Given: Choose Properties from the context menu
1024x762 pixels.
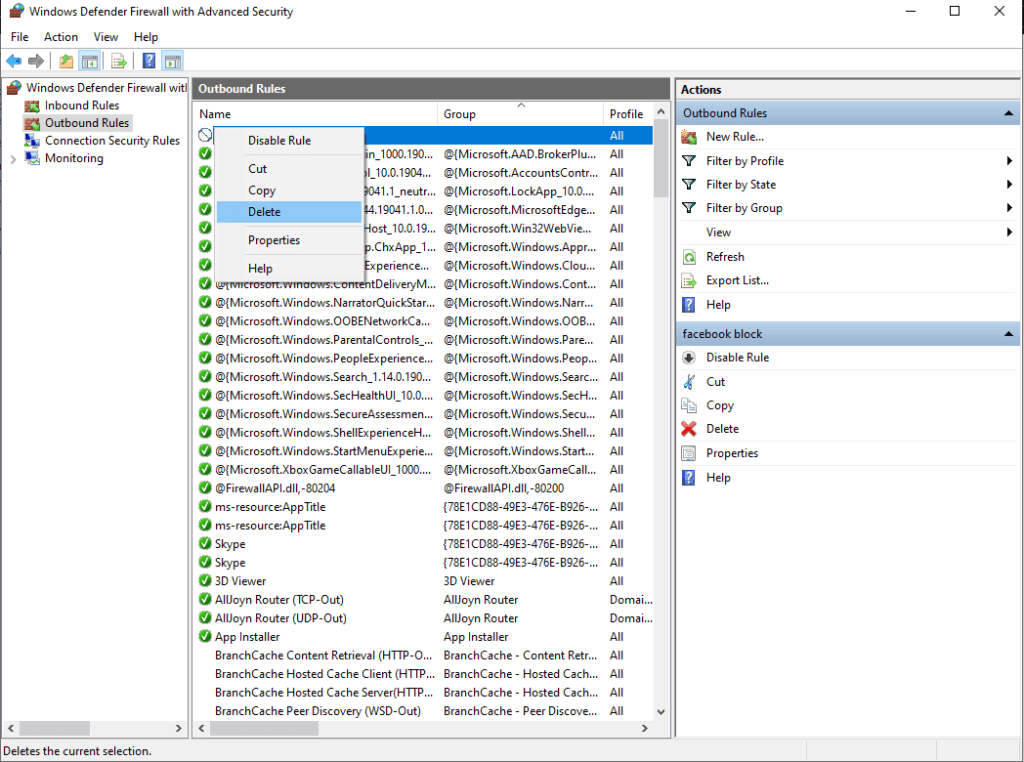Looking at the screenshot, I should pyautogui.click(x=289, y=240).
